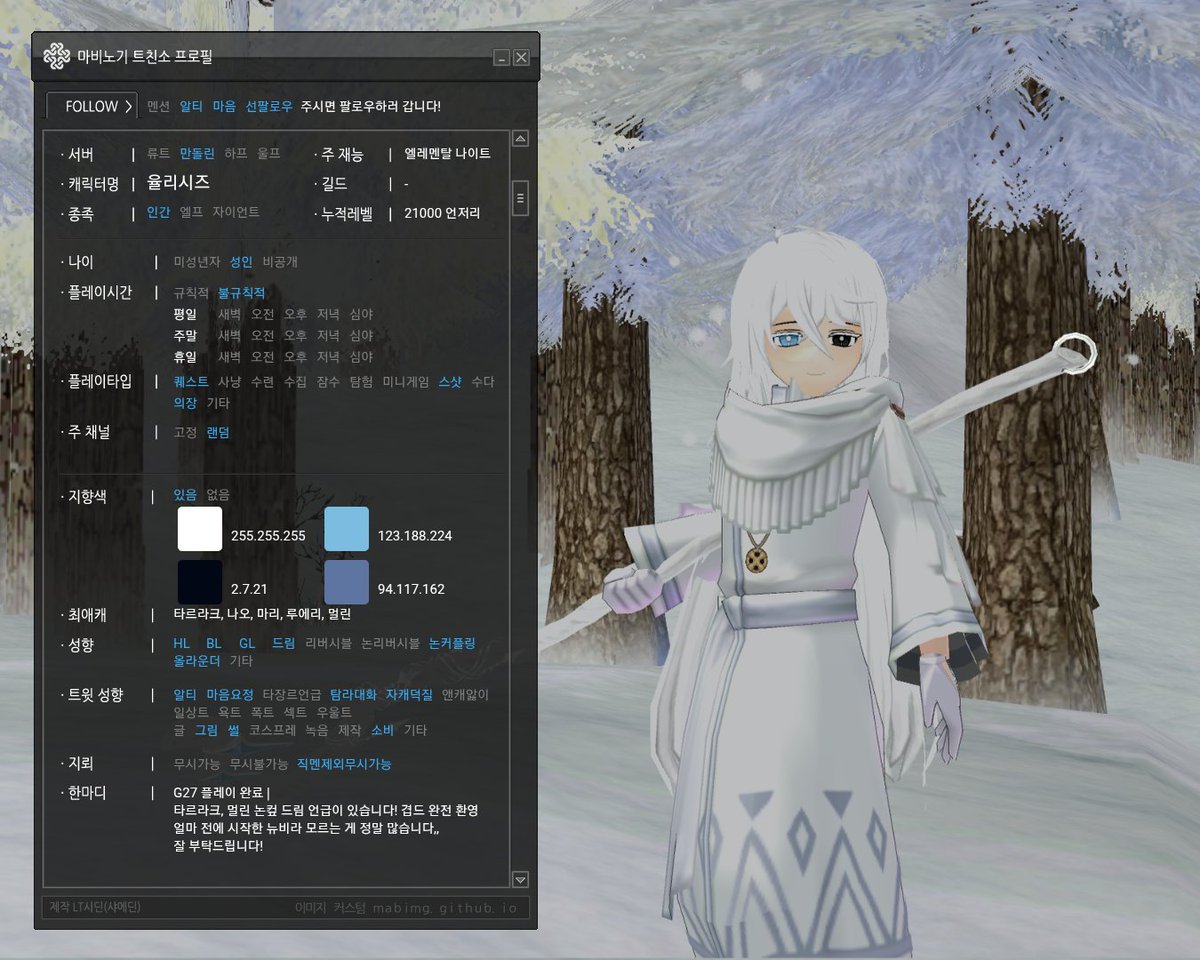The width and height of the screenshot is (1200, 960).
Task: Select 자이언트 race option
Action: (x=236, y=212)
